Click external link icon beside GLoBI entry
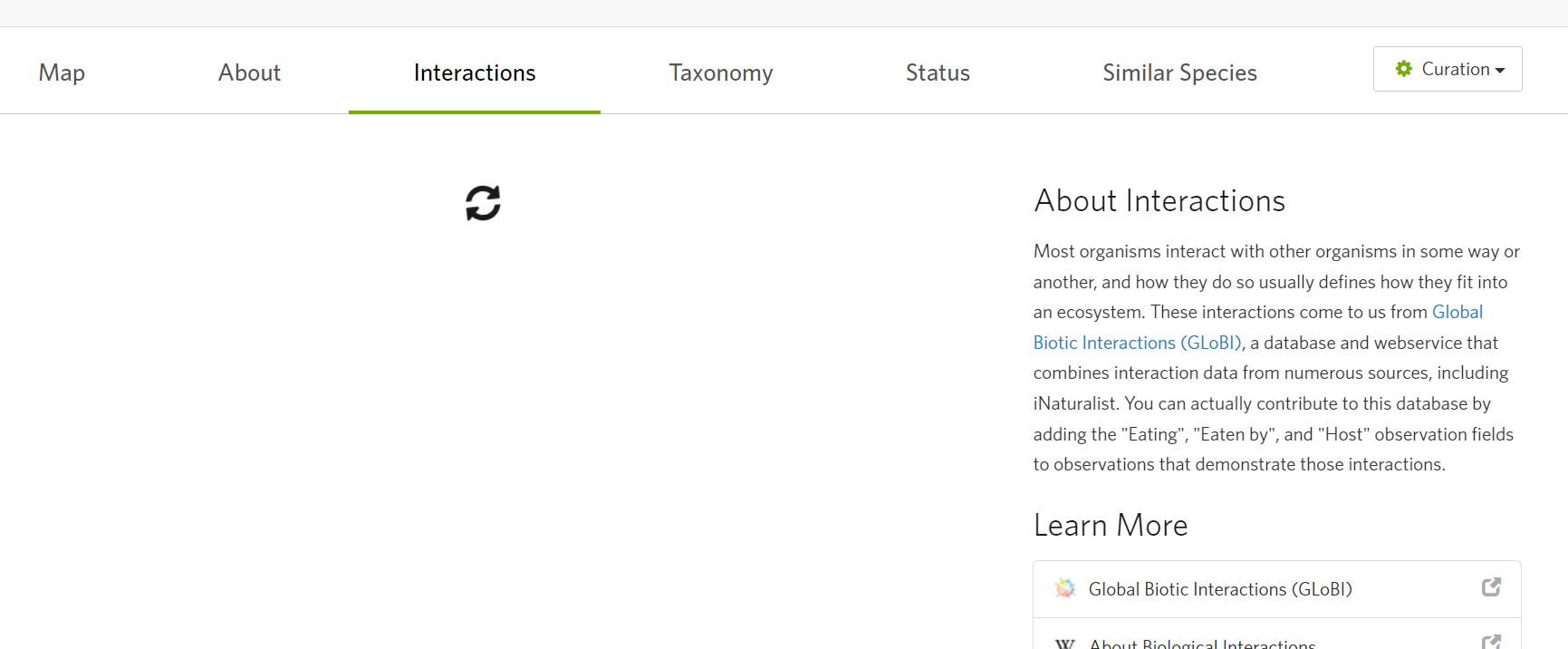 click(x=1491, y=587)
